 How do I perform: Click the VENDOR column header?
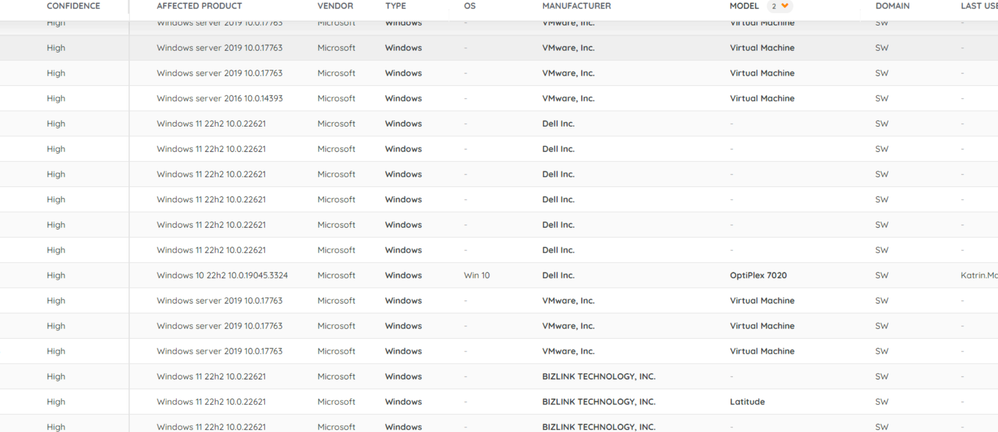pyautogui.click(x=335, y=6)
